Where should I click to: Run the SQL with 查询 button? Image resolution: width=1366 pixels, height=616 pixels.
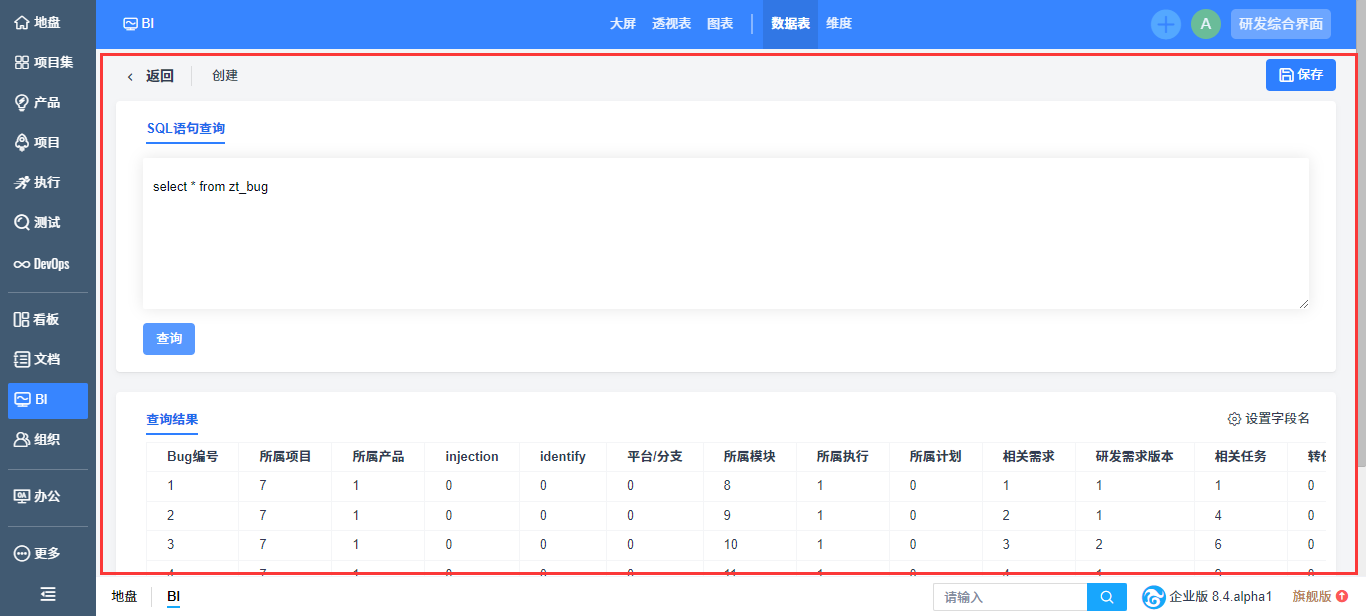169,339
